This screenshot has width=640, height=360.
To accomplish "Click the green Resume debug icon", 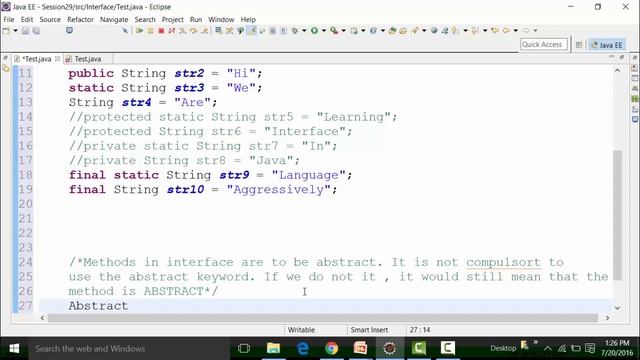I will (140, 31).
